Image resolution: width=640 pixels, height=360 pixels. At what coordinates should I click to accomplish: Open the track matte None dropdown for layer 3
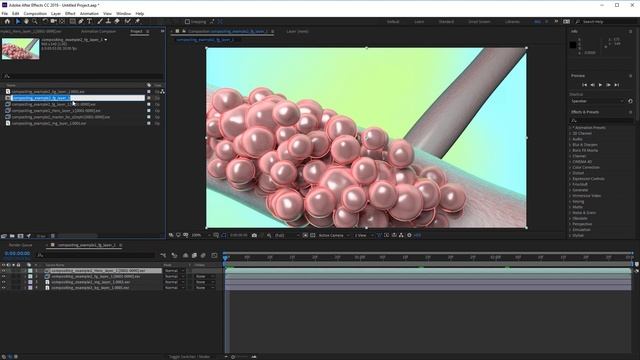204,282
